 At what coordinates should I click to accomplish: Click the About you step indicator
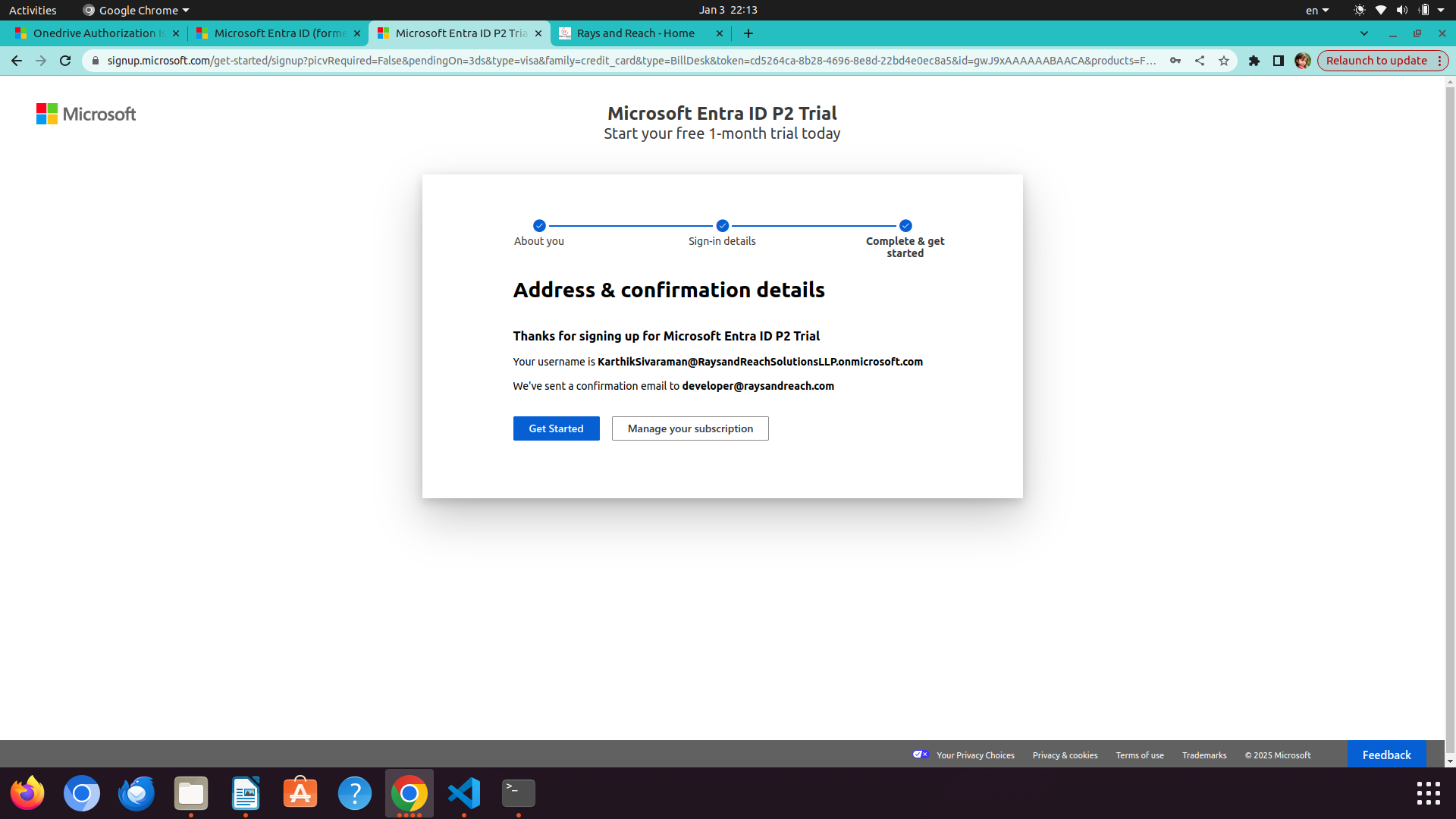[x=539, y=234]
